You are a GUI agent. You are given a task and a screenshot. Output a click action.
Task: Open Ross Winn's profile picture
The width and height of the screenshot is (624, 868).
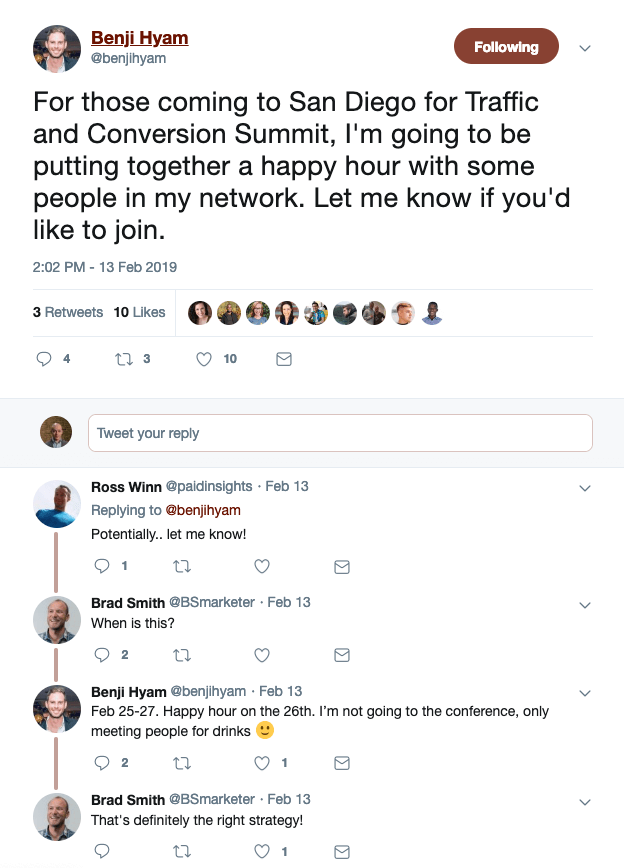coord(56,503)
